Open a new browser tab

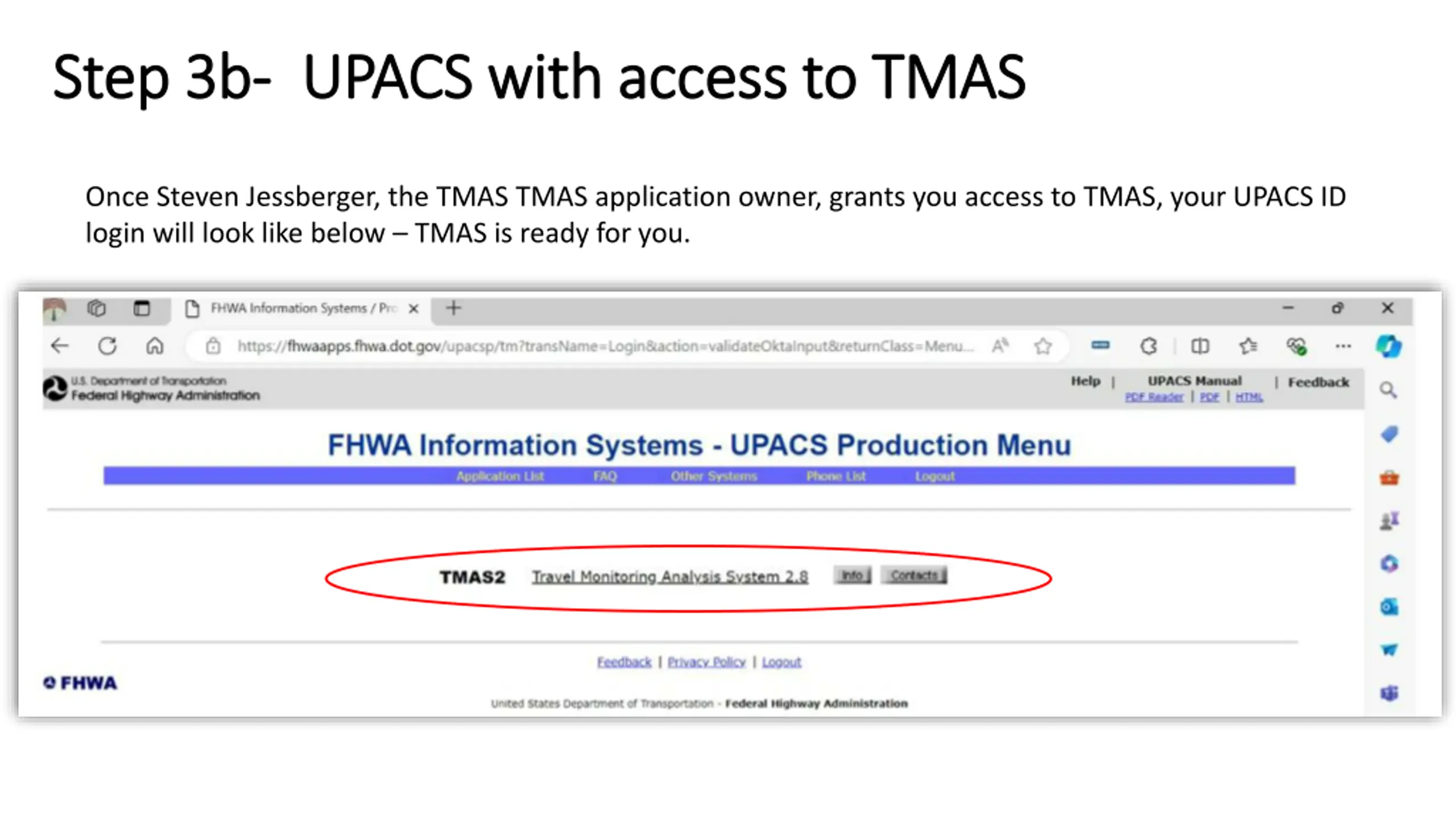(453, 308)
